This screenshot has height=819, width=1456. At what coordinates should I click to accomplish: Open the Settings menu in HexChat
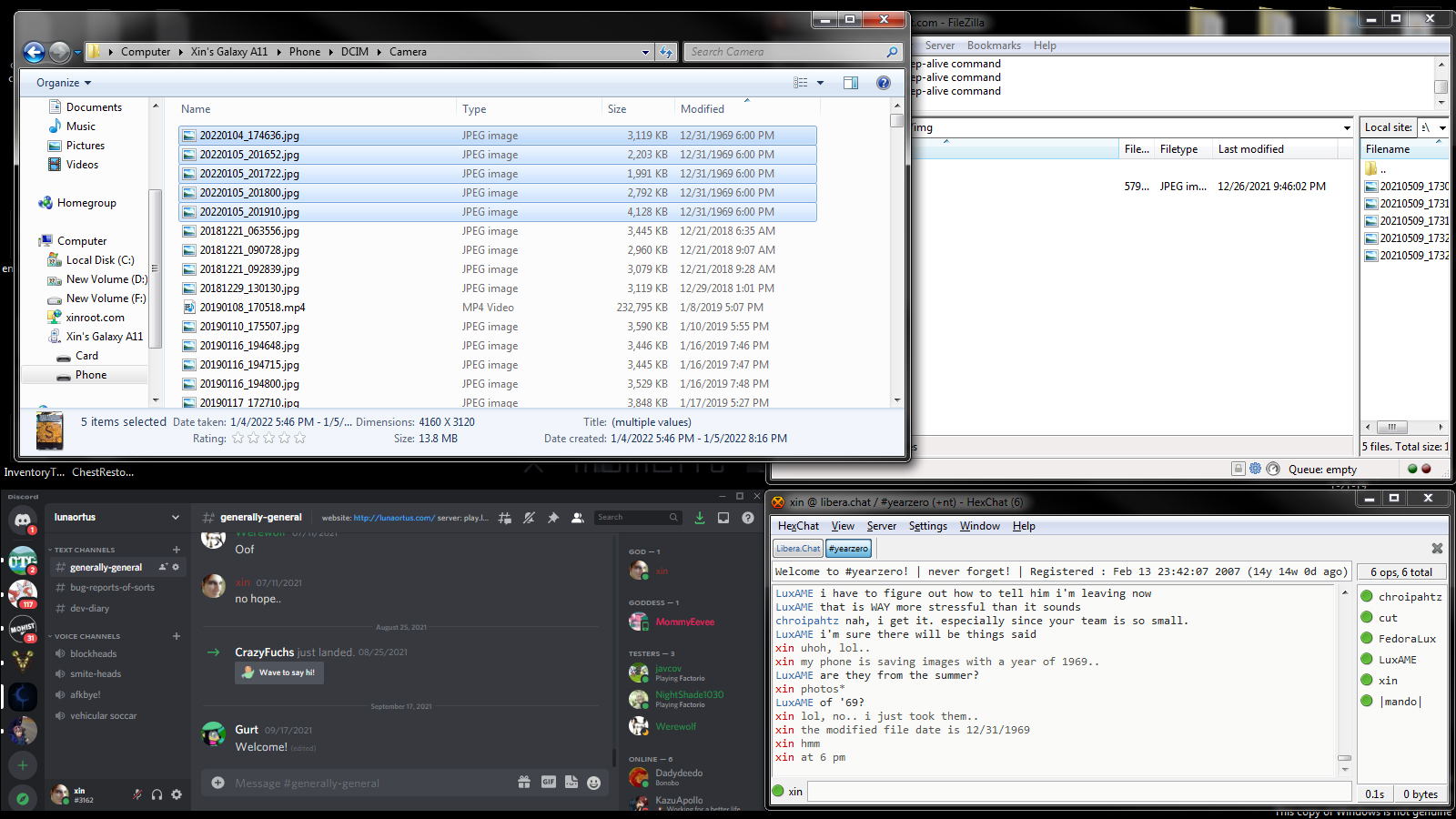pyautogui.click(x=927, y=526)
